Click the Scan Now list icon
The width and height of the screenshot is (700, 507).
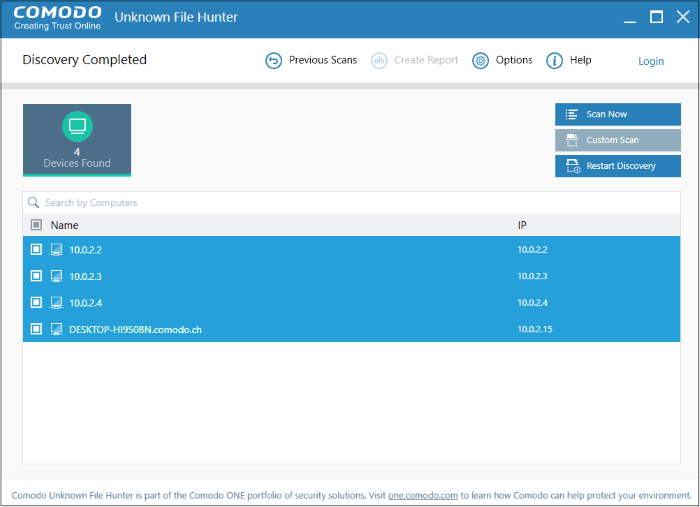click(571, 114)
